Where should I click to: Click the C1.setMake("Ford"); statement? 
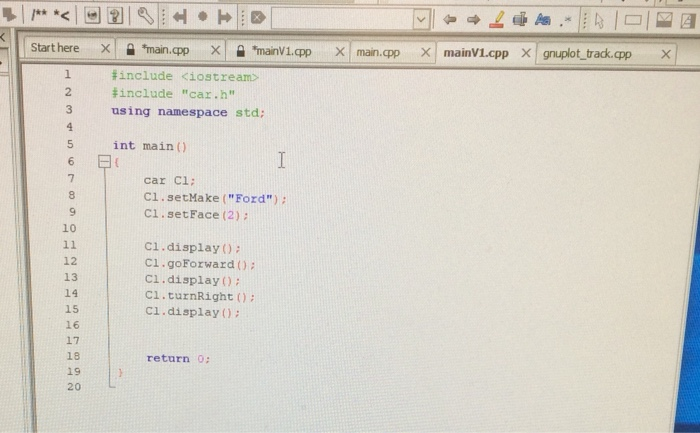click(x=215, y=198)
